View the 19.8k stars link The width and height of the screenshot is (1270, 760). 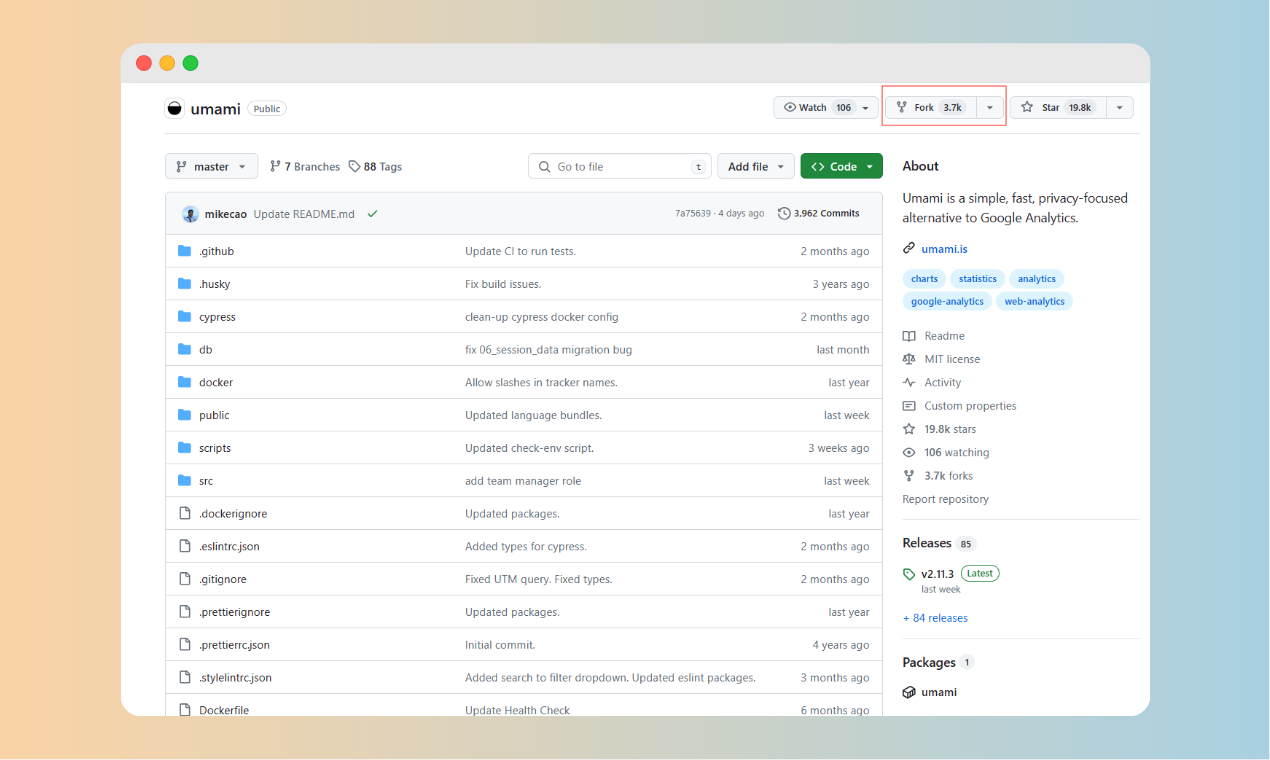click(x=950, y=429)
